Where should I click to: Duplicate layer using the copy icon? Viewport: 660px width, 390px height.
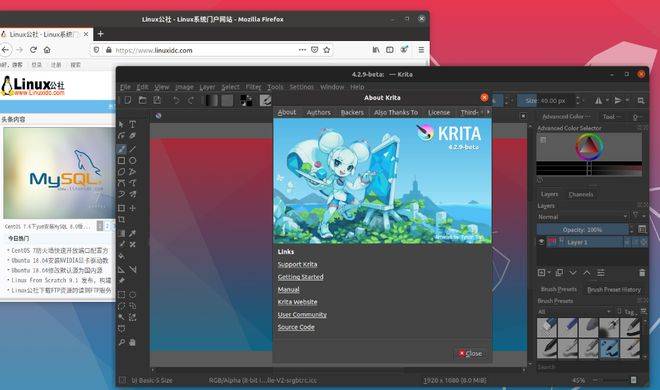coord(559,273)
